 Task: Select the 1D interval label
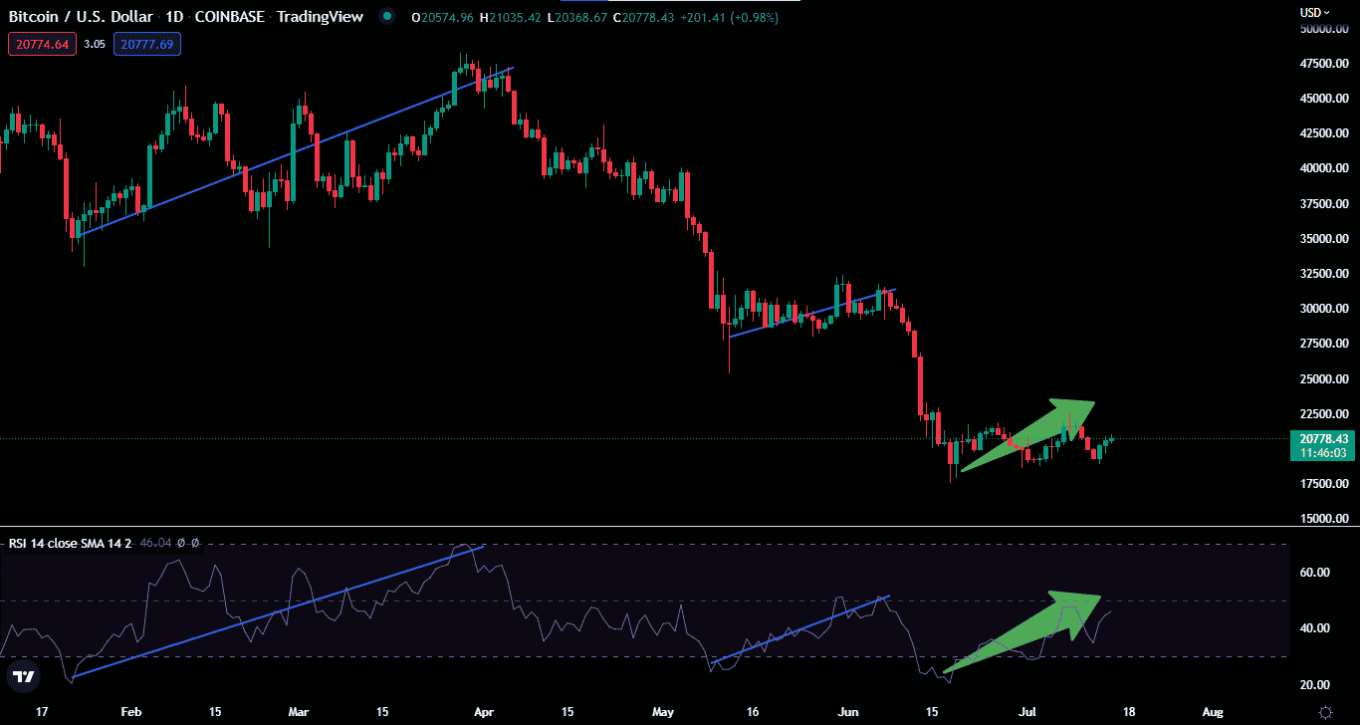click(172, 17)
